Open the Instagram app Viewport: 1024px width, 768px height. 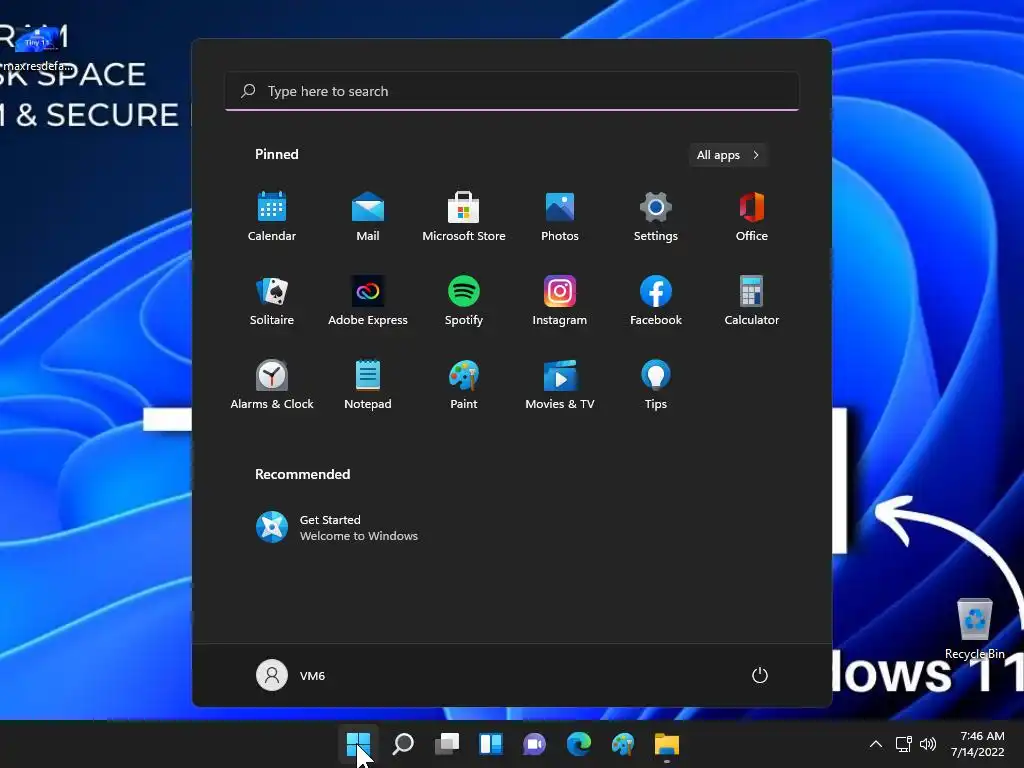coord(560,301)
